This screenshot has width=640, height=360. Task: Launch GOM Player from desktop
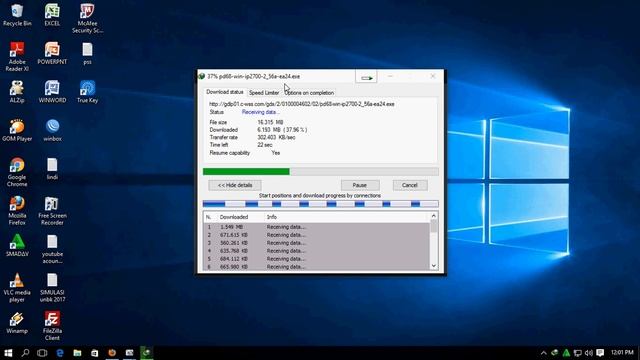[17, 131]
